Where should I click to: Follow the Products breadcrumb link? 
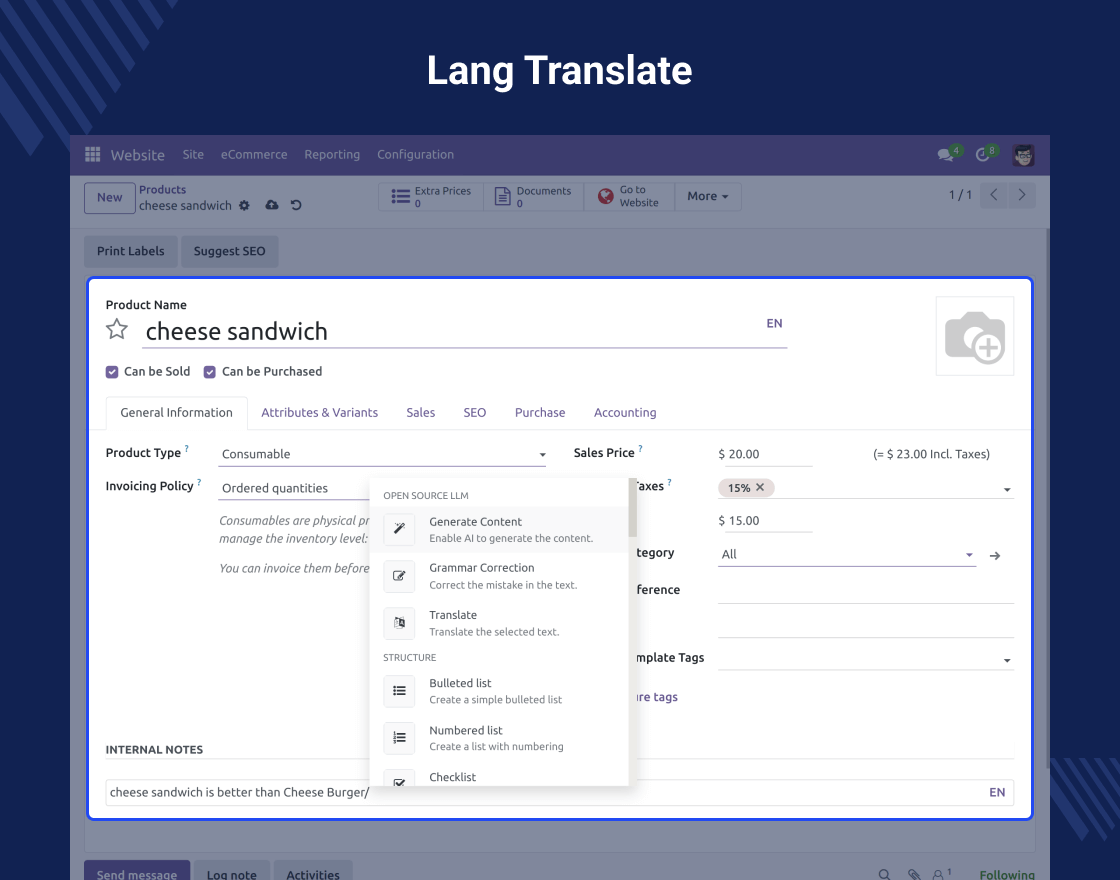click(162, 189)
